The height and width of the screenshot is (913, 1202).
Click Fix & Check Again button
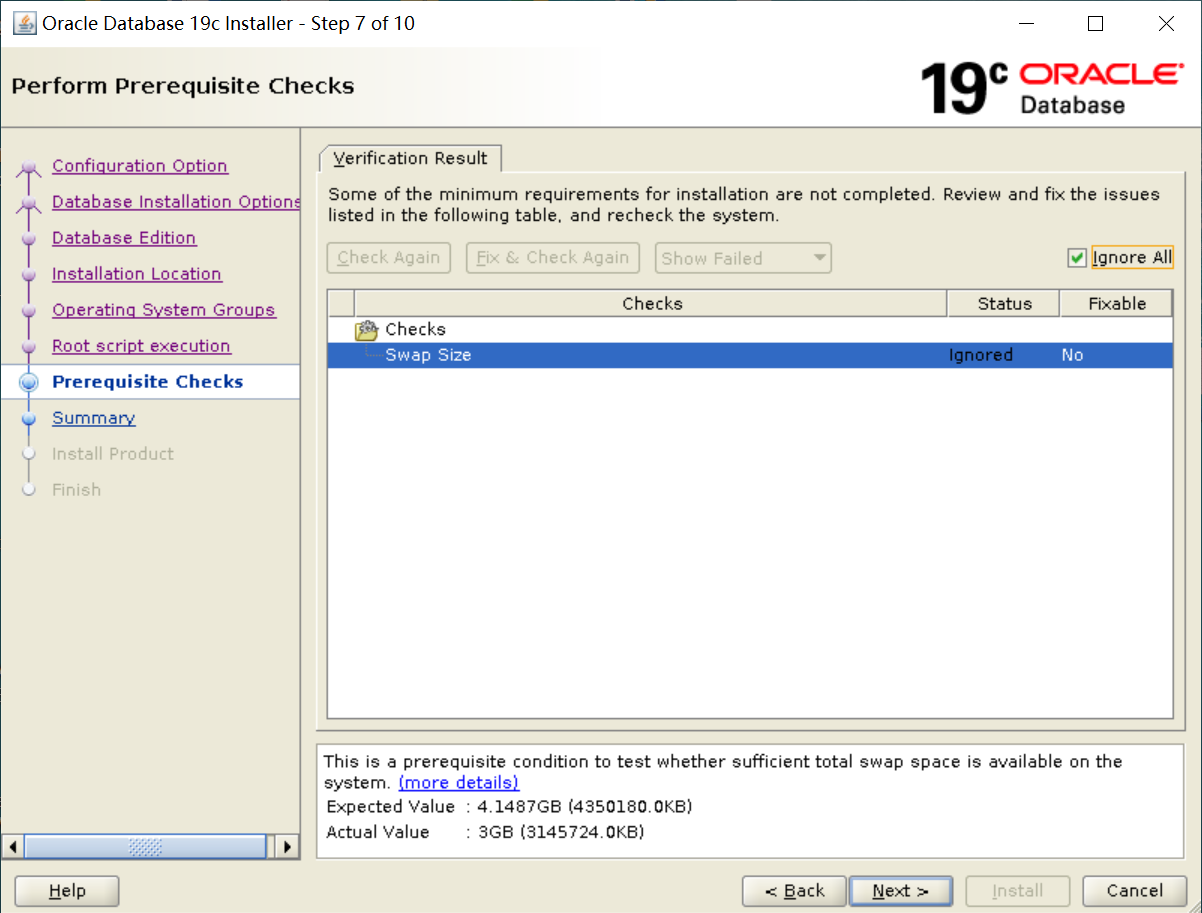[x=553, y=258]
